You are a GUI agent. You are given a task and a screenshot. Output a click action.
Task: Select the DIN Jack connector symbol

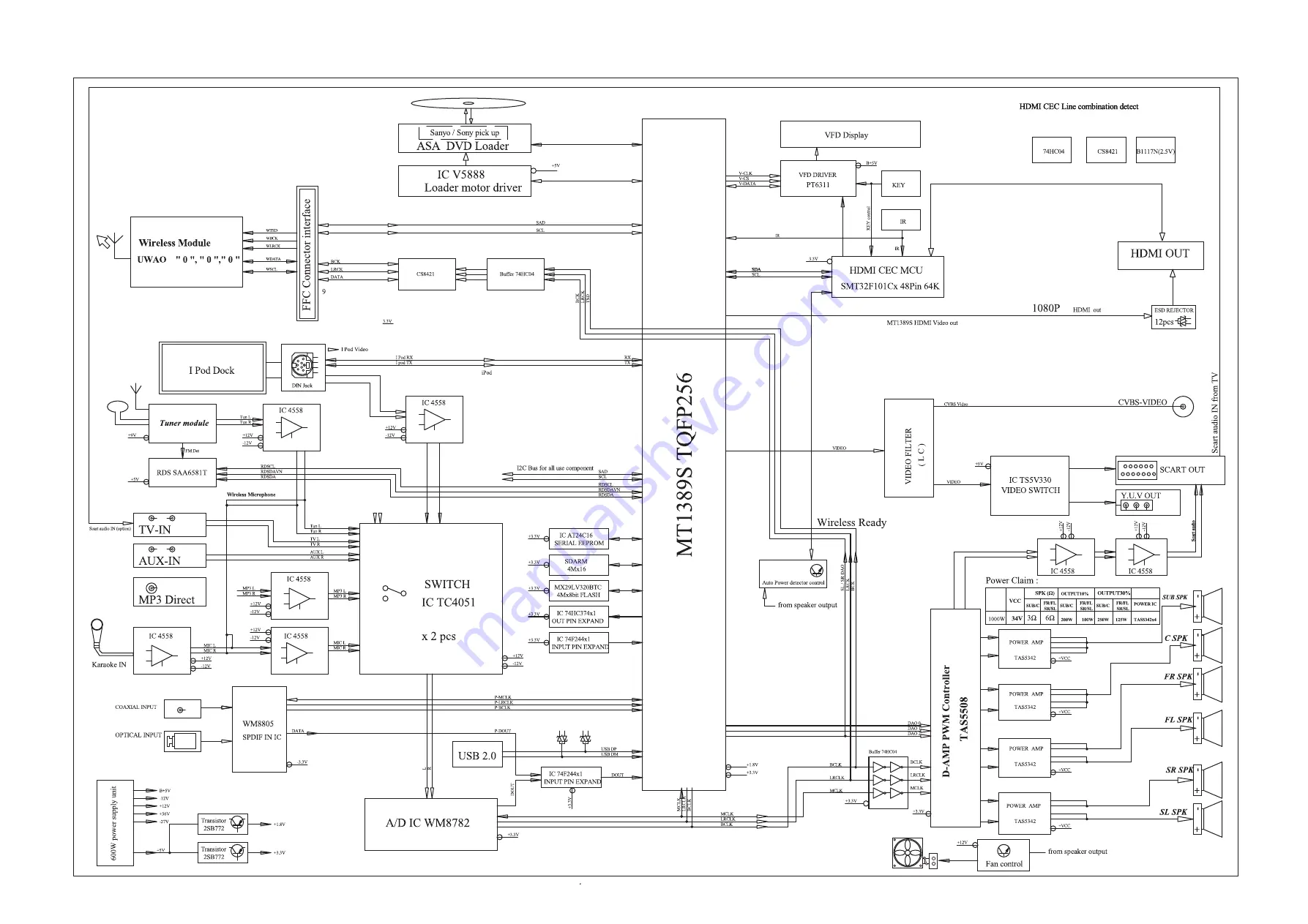coord(302,364)
